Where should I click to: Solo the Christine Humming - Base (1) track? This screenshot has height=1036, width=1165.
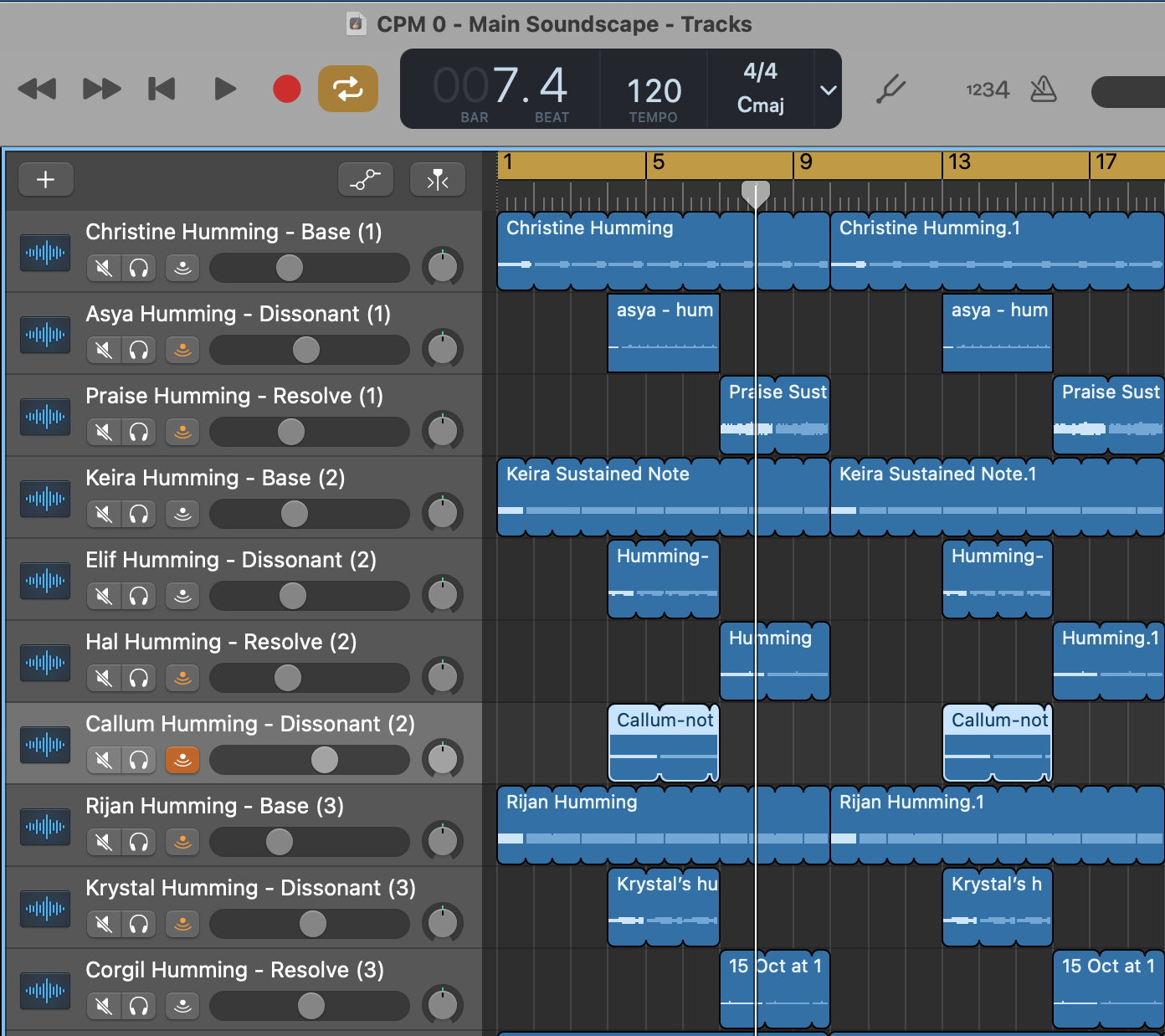pyautogui.click(x=139, y=268)
